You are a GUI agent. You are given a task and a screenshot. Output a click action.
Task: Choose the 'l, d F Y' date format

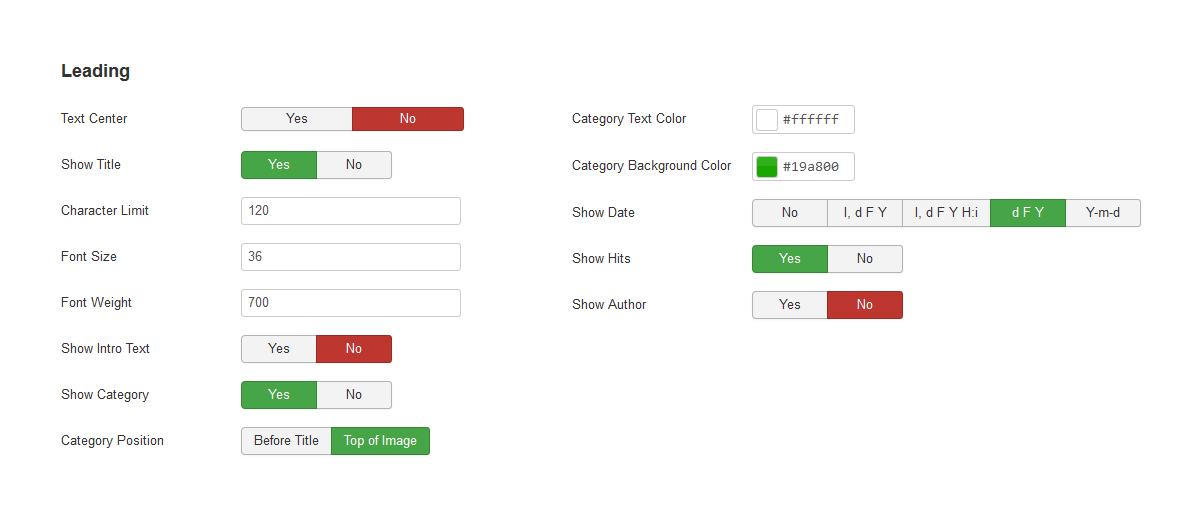(x=865, y=213)
